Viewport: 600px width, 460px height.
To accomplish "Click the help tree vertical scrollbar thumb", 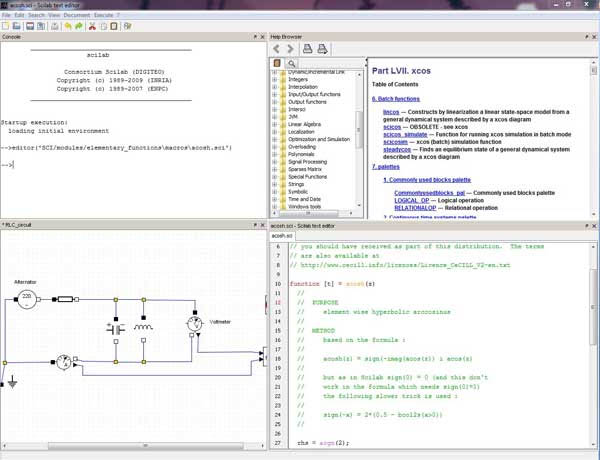I will [359, 129].
